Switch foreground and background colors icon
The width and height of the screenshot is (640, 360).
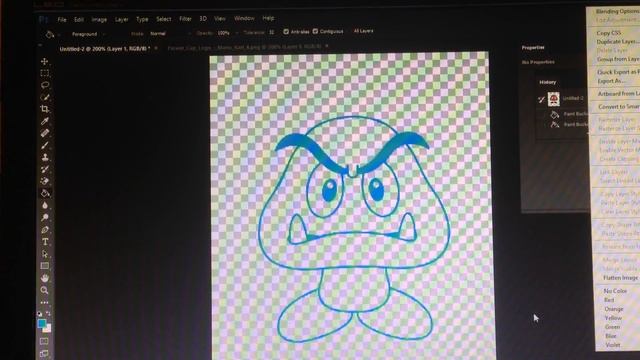point(49,314)
